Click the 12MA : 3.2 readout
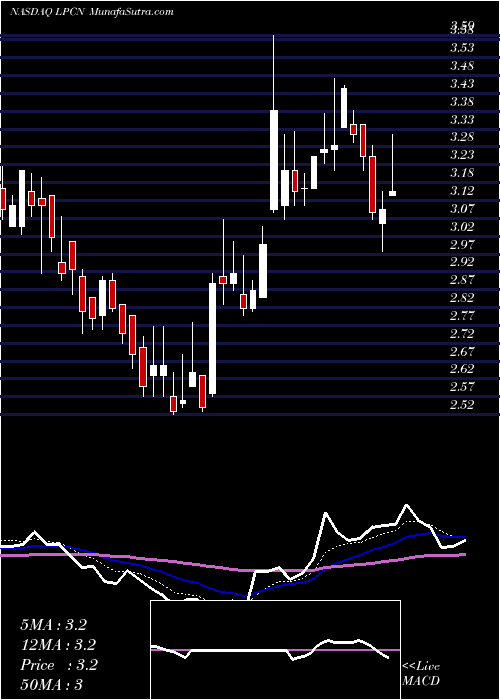 (x=58, y=645)
